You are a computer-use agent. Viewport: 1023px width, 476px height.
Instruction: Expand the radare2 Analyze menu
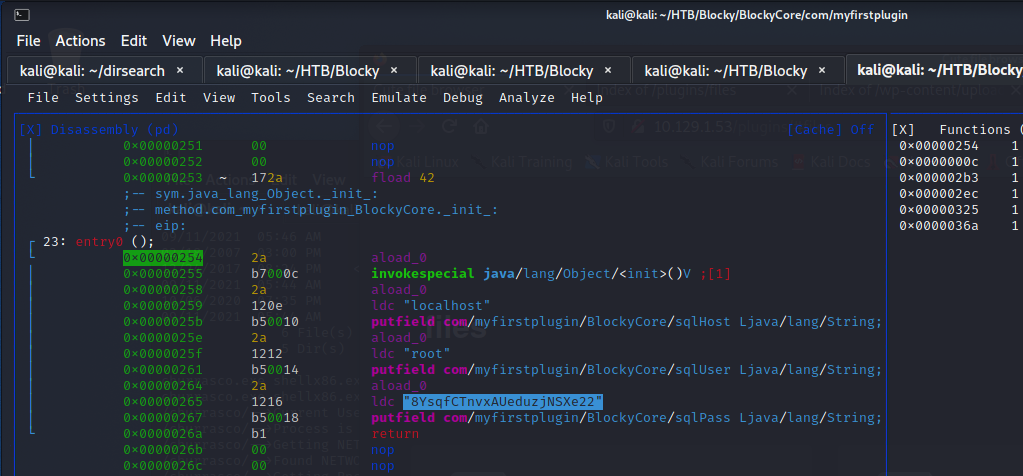pos(527,98)
